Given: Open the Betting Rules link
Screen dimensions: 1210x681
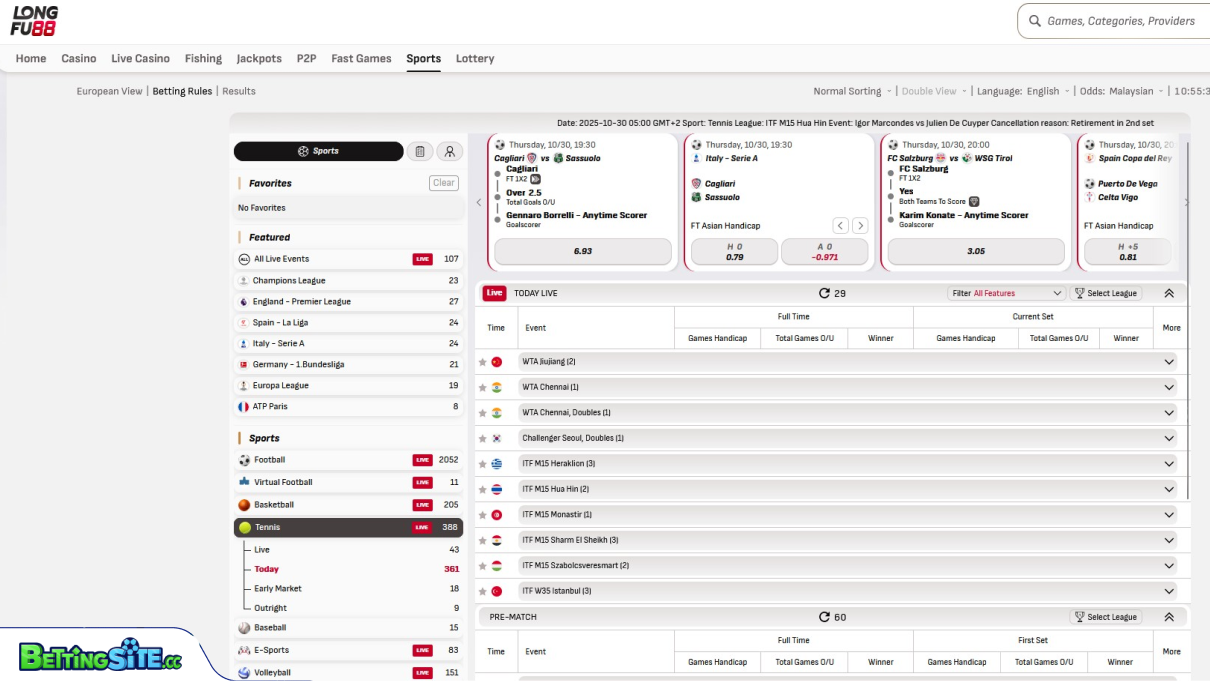Looking at the screenshot, I should (182, 91).
